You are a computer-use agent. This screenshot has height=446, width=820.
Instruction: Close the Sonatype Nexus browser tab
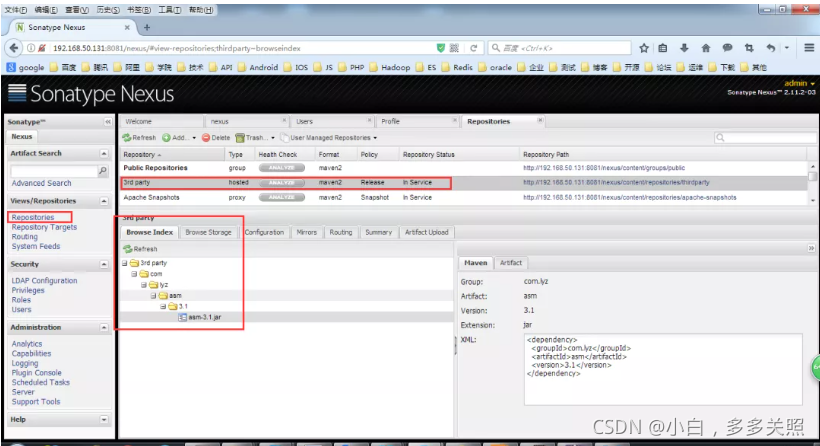click(x=127, y=27)
